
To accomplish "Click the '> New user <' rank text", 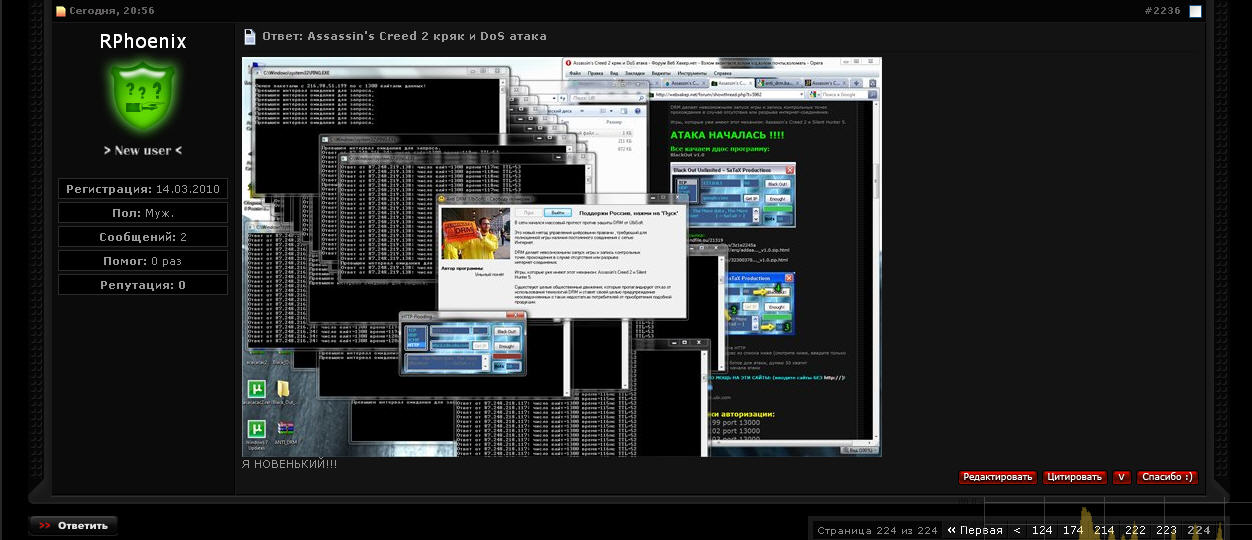I will coord(143,150).
